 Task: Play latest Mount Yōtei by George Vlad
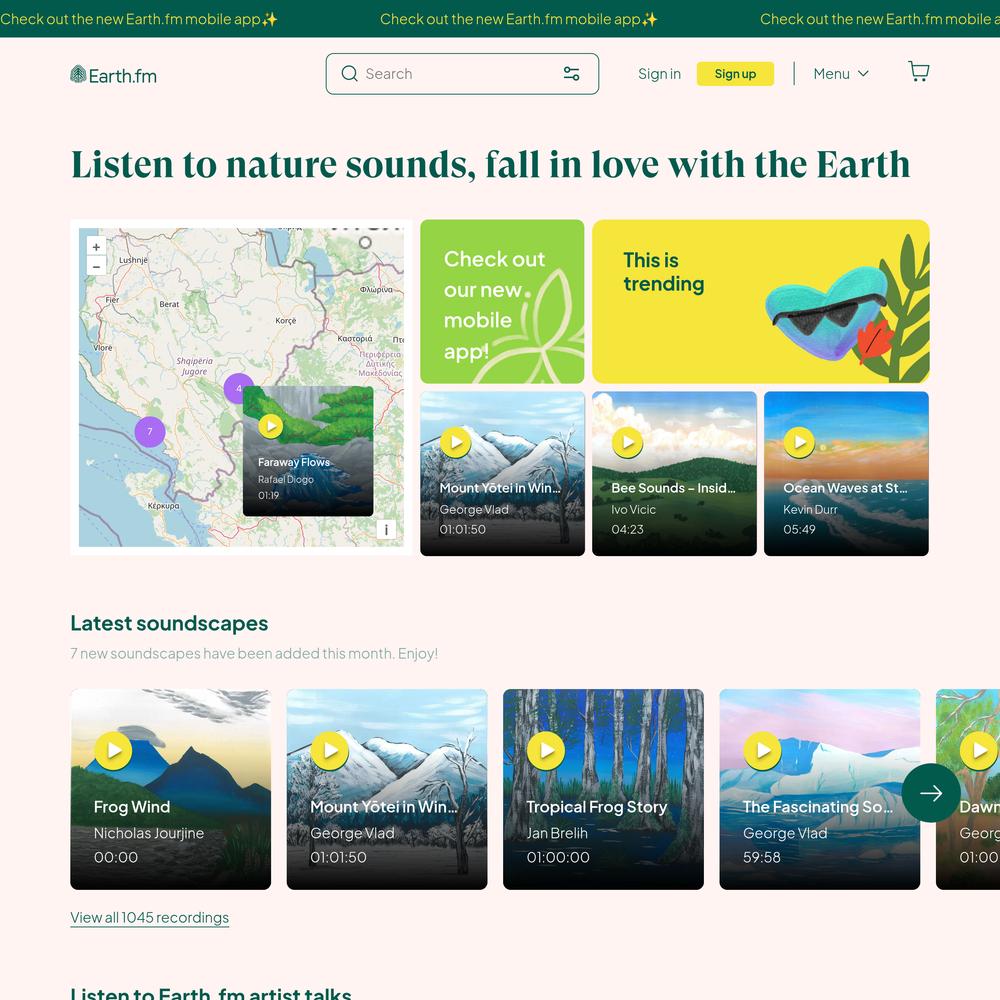coord(330,751)
